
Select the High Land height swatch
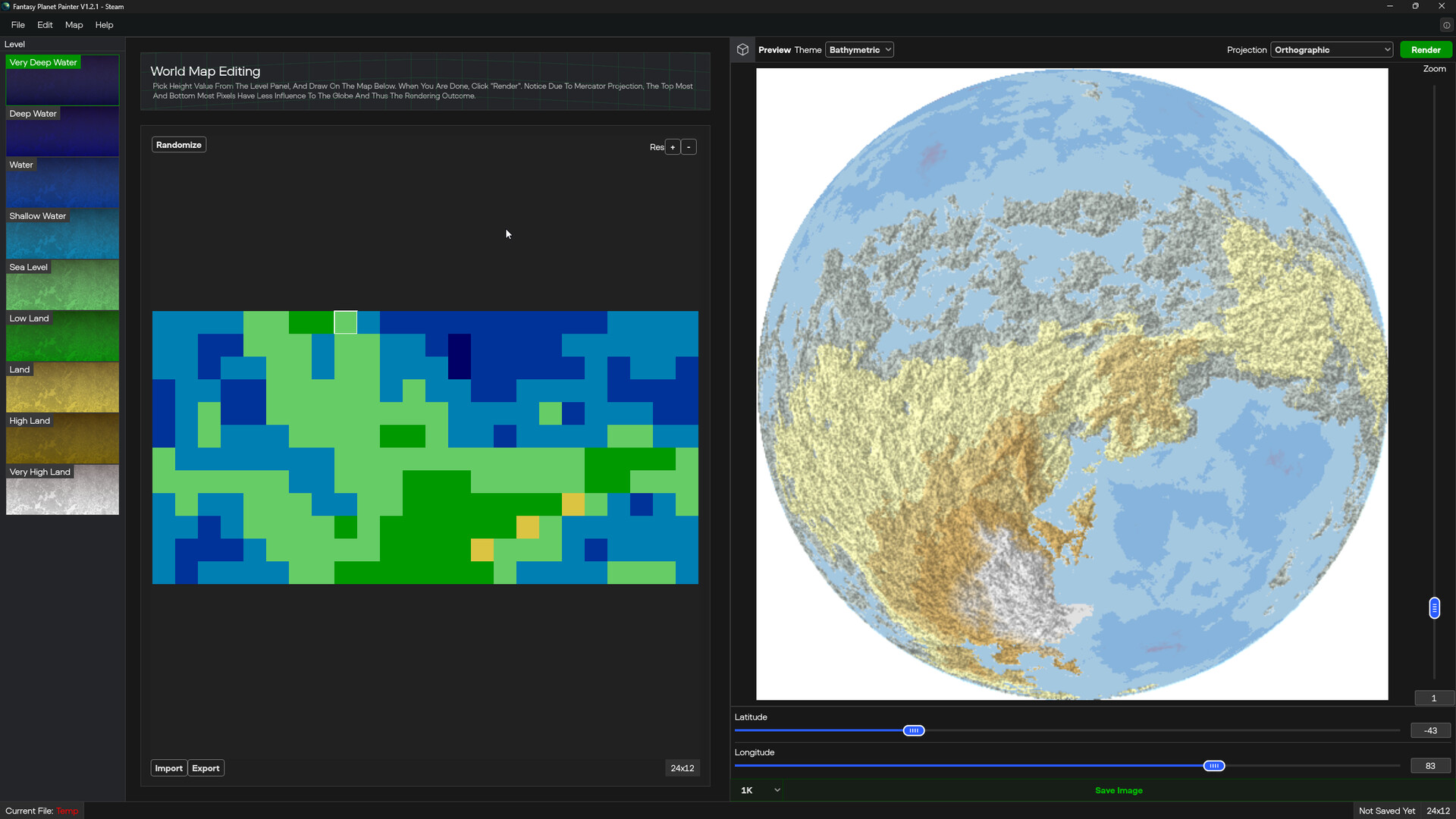pyautogui.click(x=62, y=438)
